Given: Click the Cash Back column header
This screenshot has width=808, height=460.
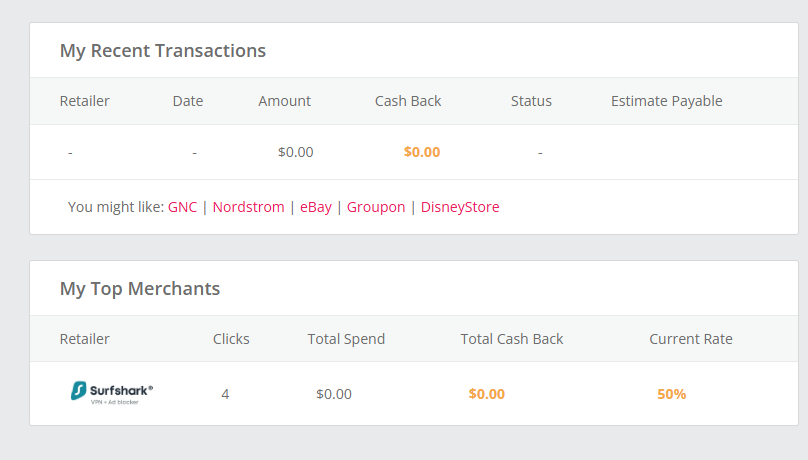Looking at the screenshot, I should point(408,101).
